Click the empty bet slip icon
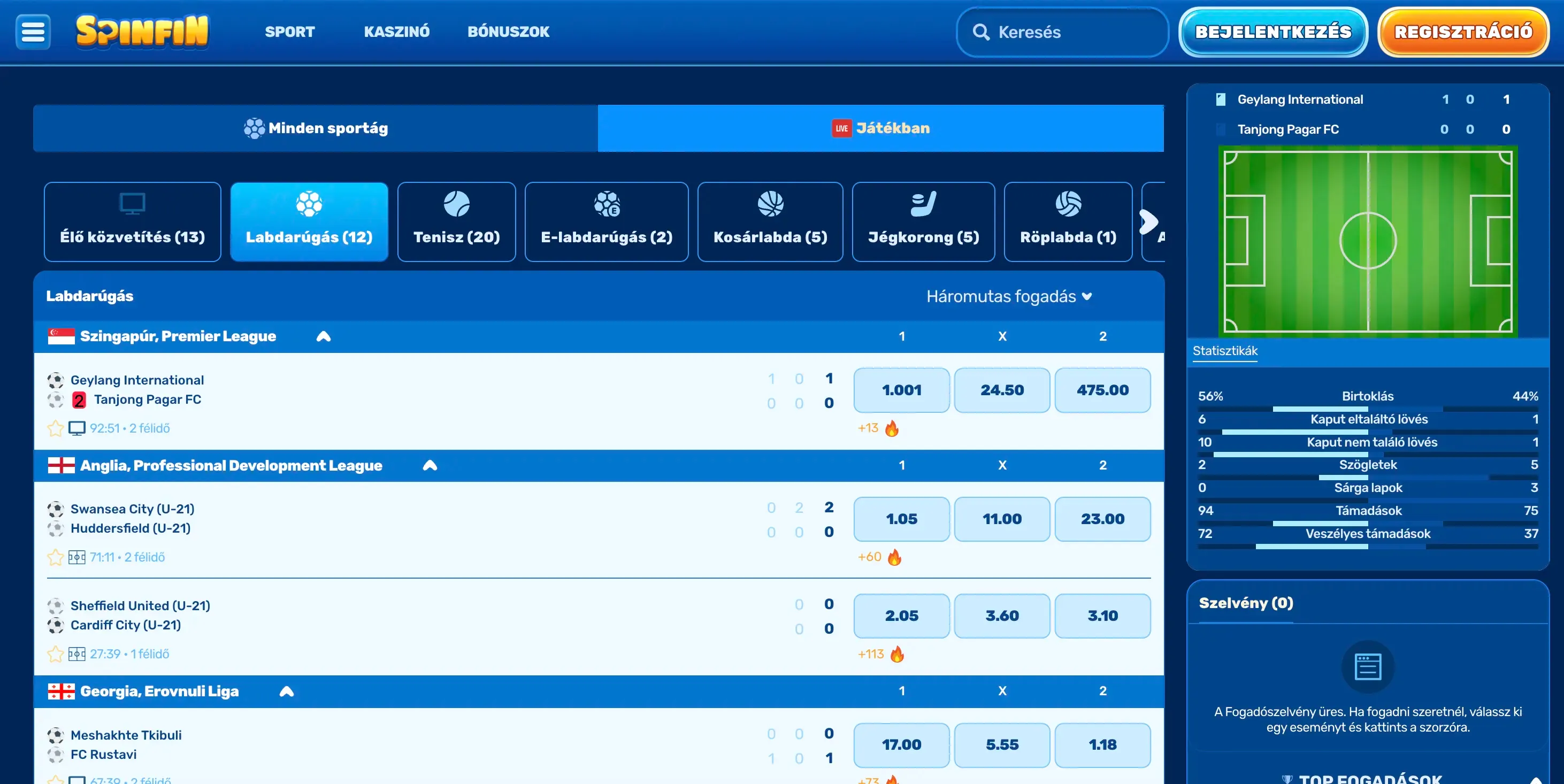1564x784 pixels. click(x=1367, y=667)
